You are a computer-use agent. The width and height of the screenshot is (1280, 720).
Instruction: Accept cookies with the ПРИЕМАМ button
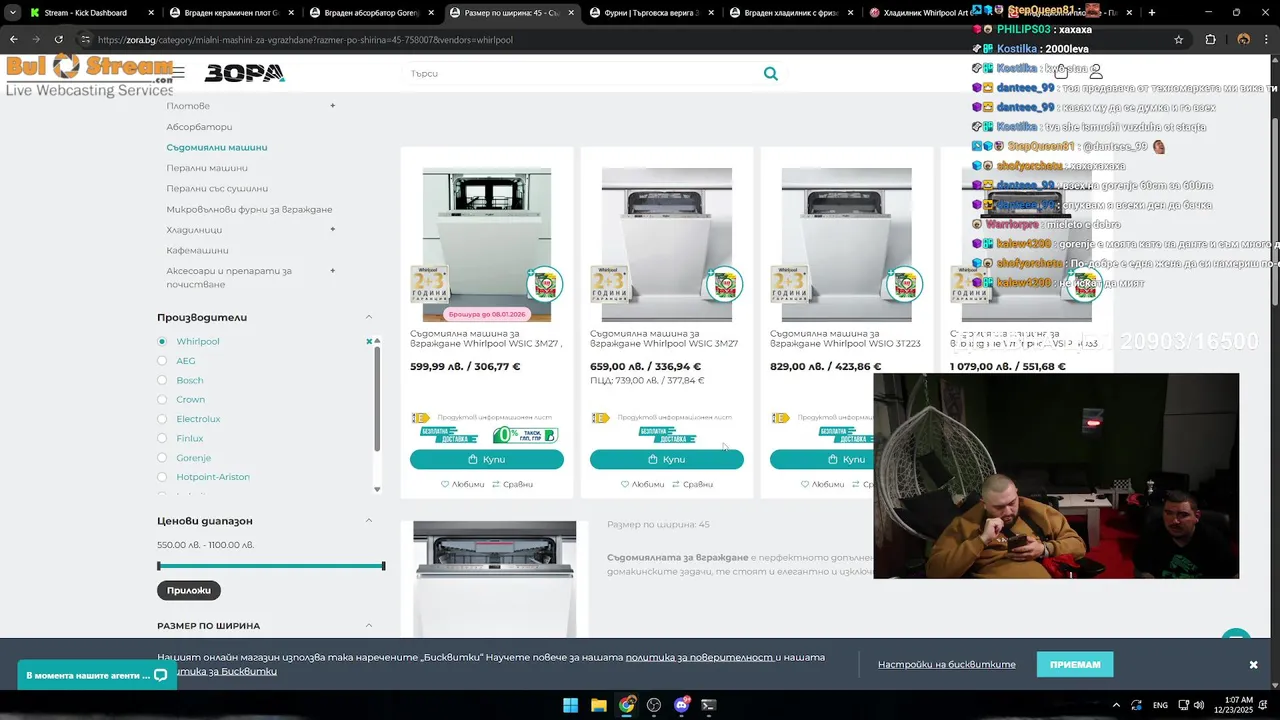coord(1075,664)
